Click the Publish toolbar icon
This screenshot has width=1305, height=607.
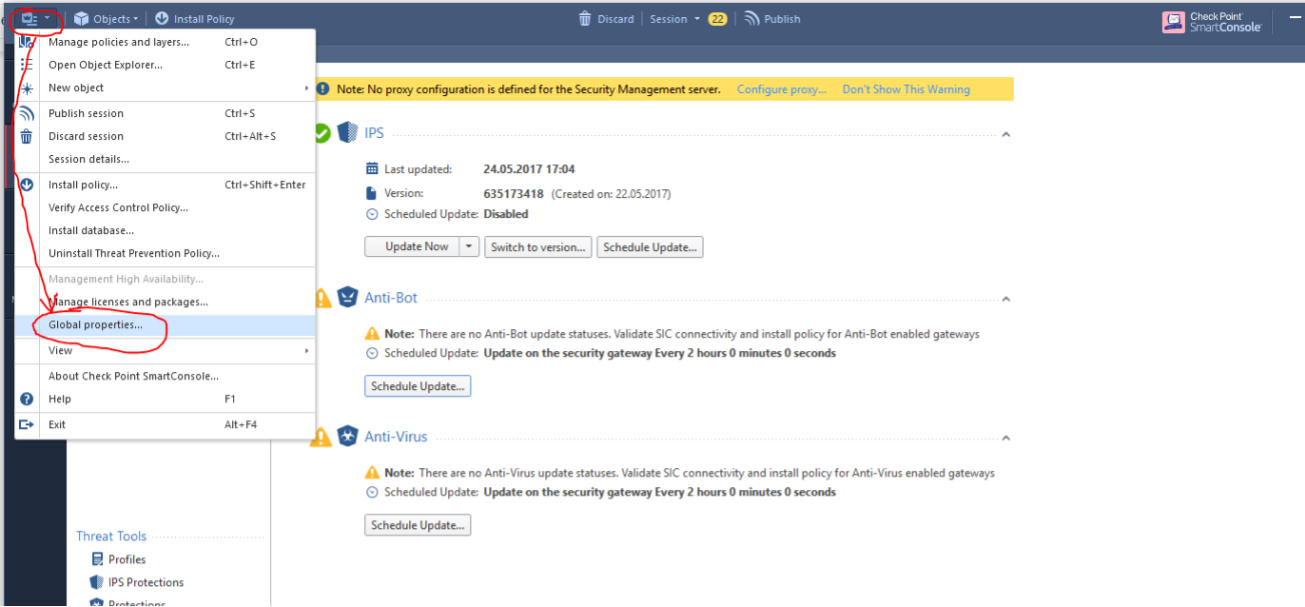[751, 19]
